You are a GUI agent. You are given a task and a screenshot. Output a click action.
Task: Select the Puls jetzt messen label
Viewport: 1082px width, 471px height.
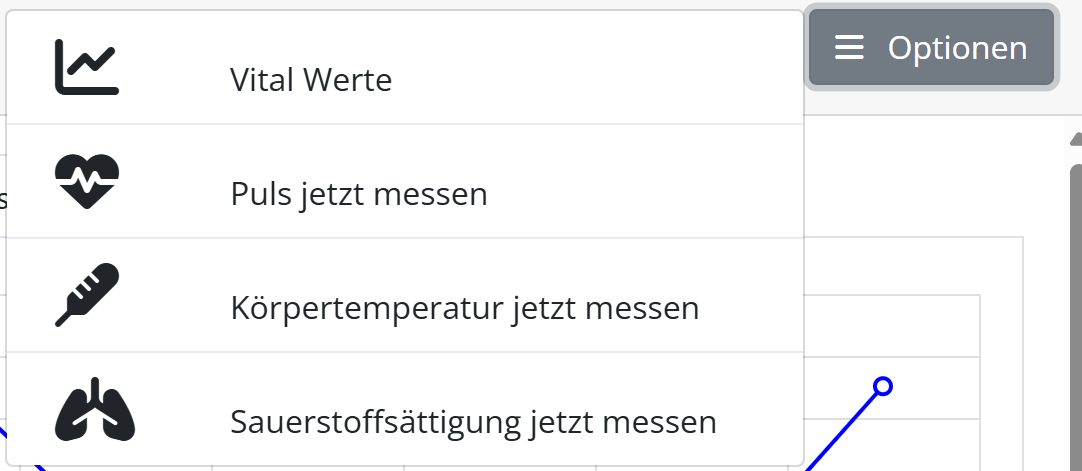coord(359,194)
